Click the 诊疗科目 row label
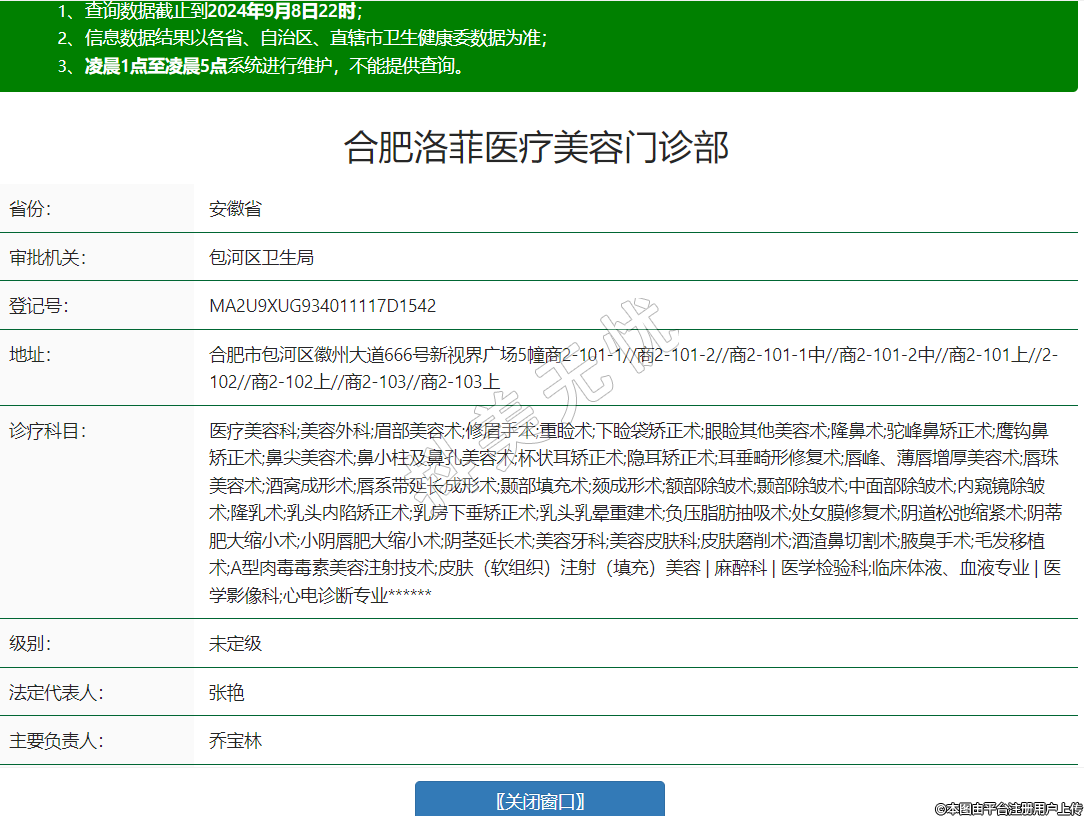 (x=47, y=431)
